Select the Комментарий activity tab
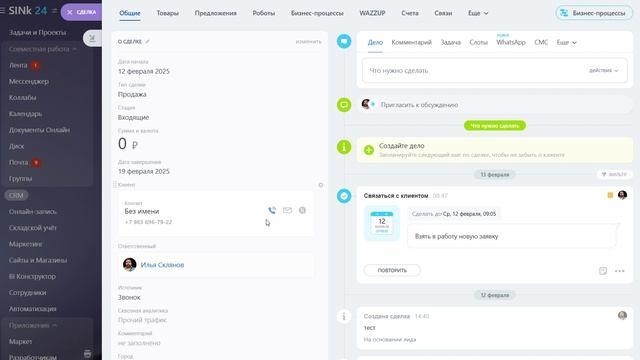The height and width of the screenshot is (360, 640). [411, 42]
